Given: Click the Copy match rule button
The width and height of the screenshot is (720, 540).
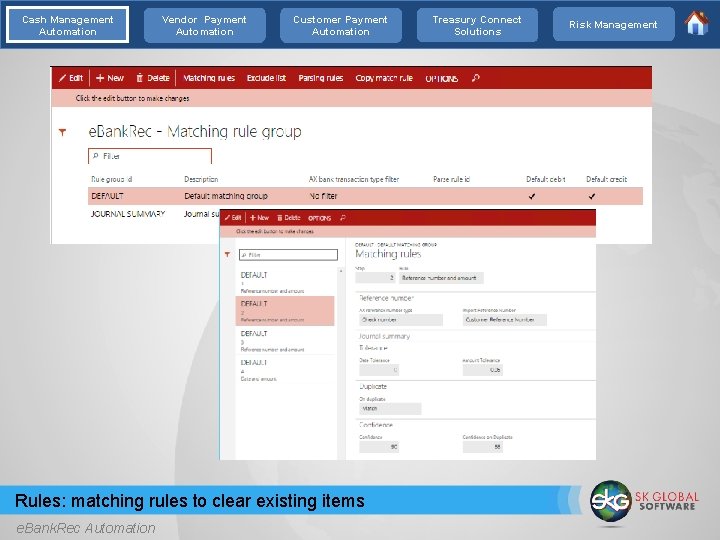Looking at the screenshot, I should point(384,78).
